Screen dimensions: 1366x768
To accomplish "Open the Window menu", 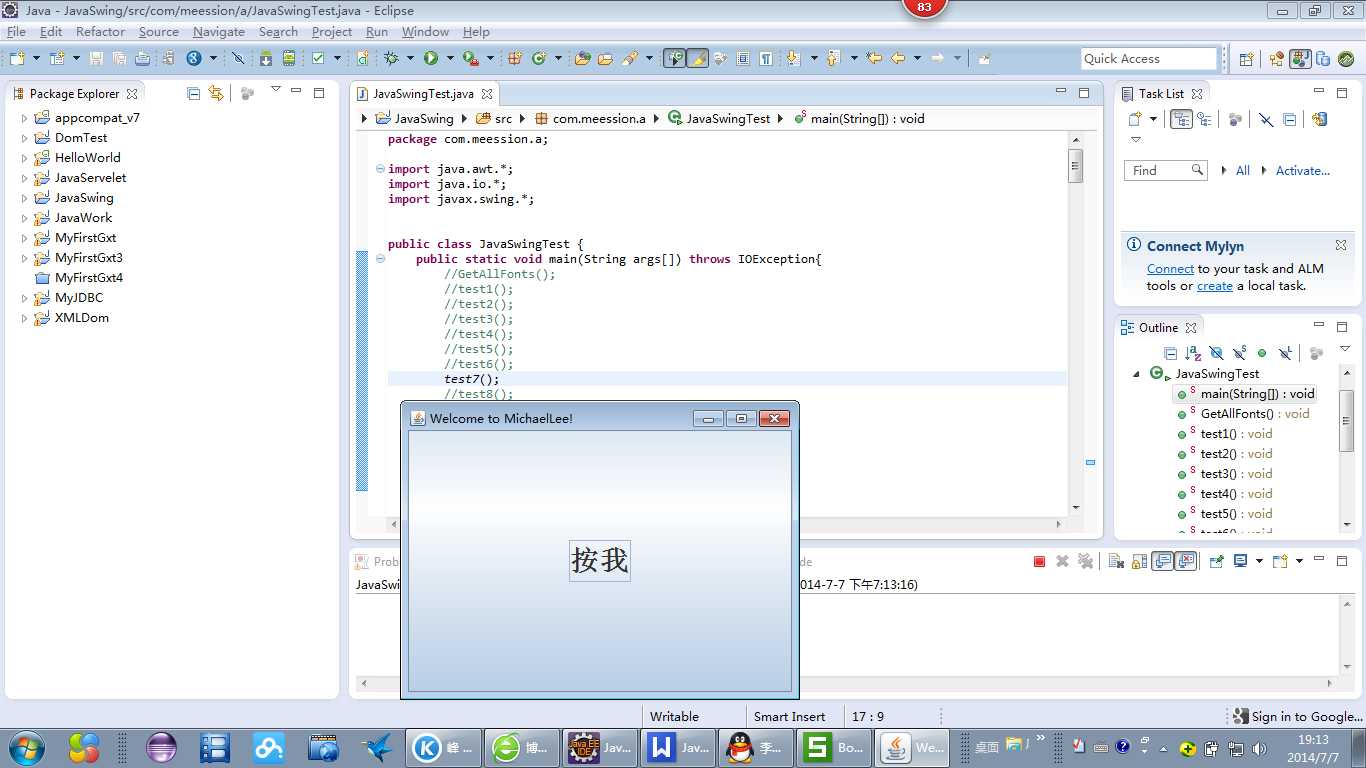I will tap(425, 32).
